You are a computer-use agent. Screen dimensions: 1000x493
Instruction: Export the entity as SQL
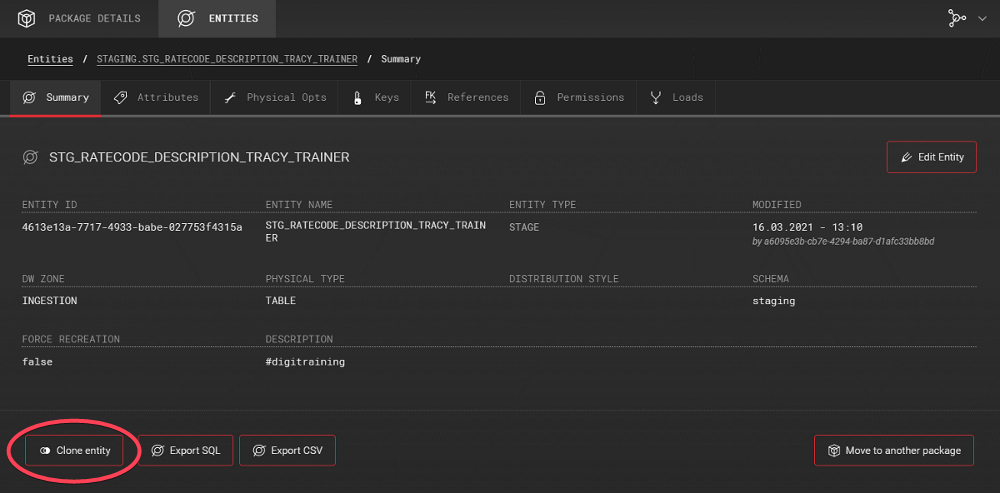[185, 451]
